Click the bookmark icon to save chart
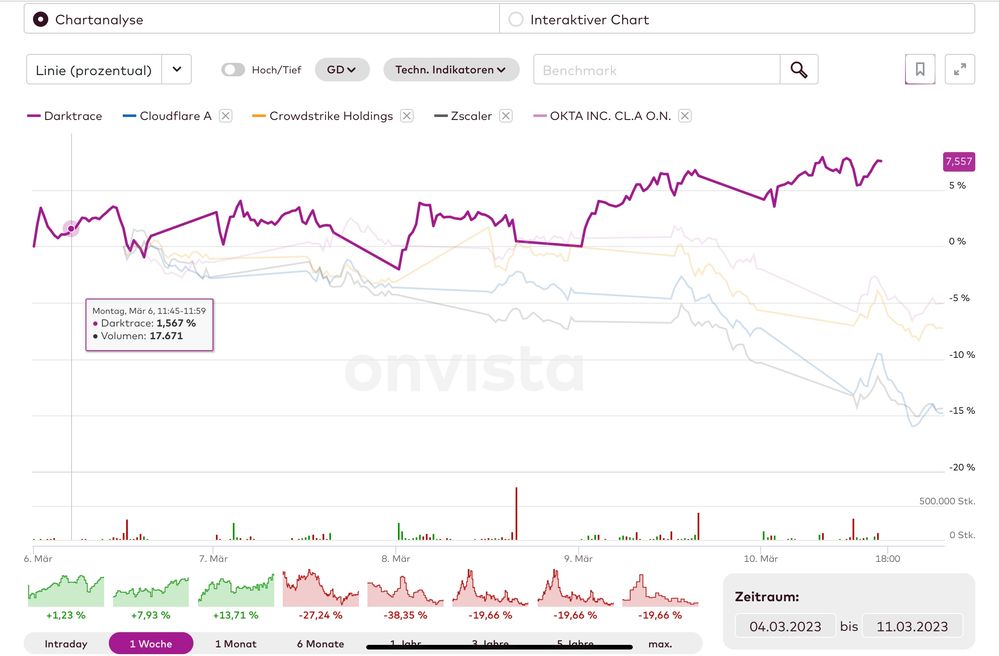999x656 pixels. point(920,70)
